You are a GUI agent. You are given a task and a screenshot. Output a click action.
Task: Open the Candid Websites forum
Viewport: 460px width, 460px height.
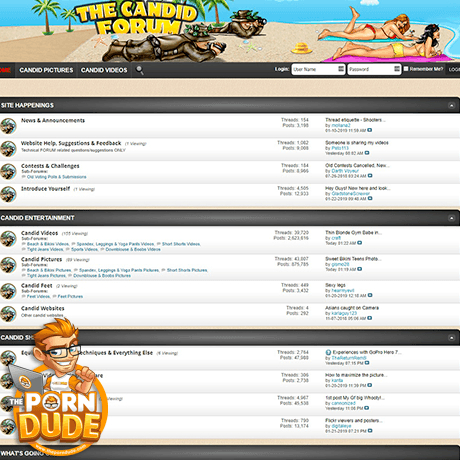pyautogui.click(x=43, y=308)
